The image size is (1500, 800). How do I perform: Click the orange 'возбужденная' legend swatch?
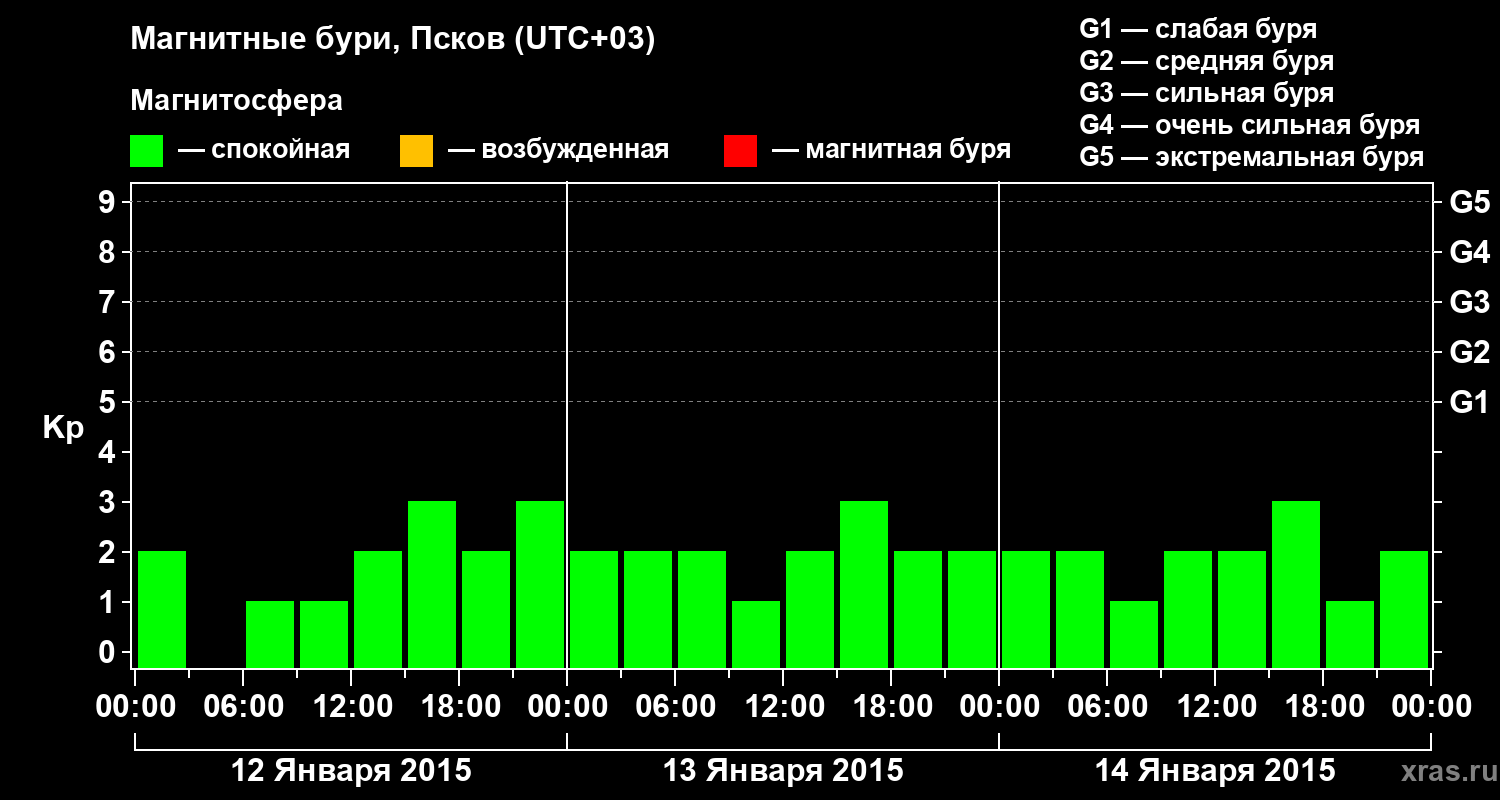416,150
